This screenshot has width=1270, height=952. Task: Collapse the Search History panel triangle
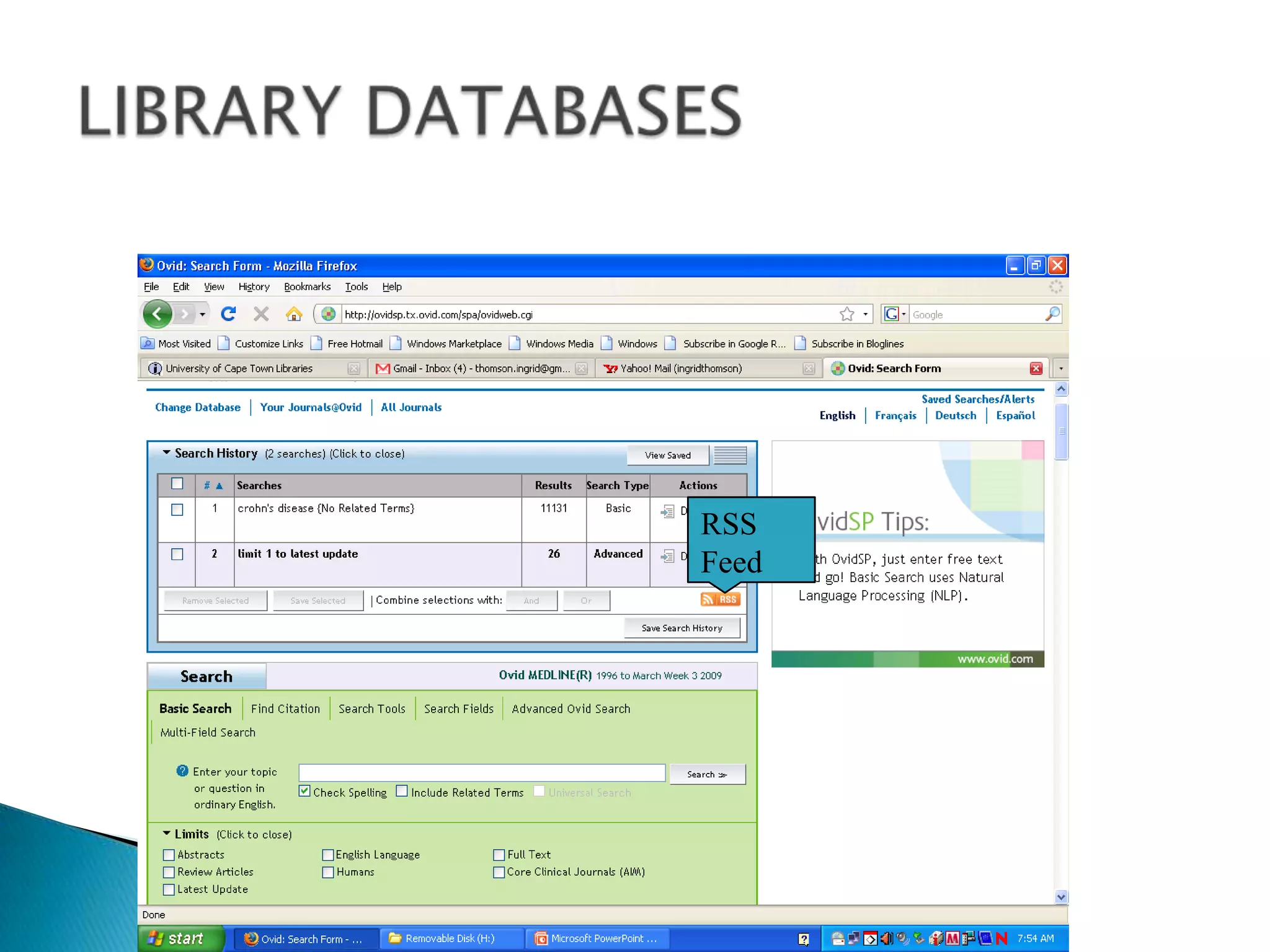pyautogui.click(x=166, y=452)
